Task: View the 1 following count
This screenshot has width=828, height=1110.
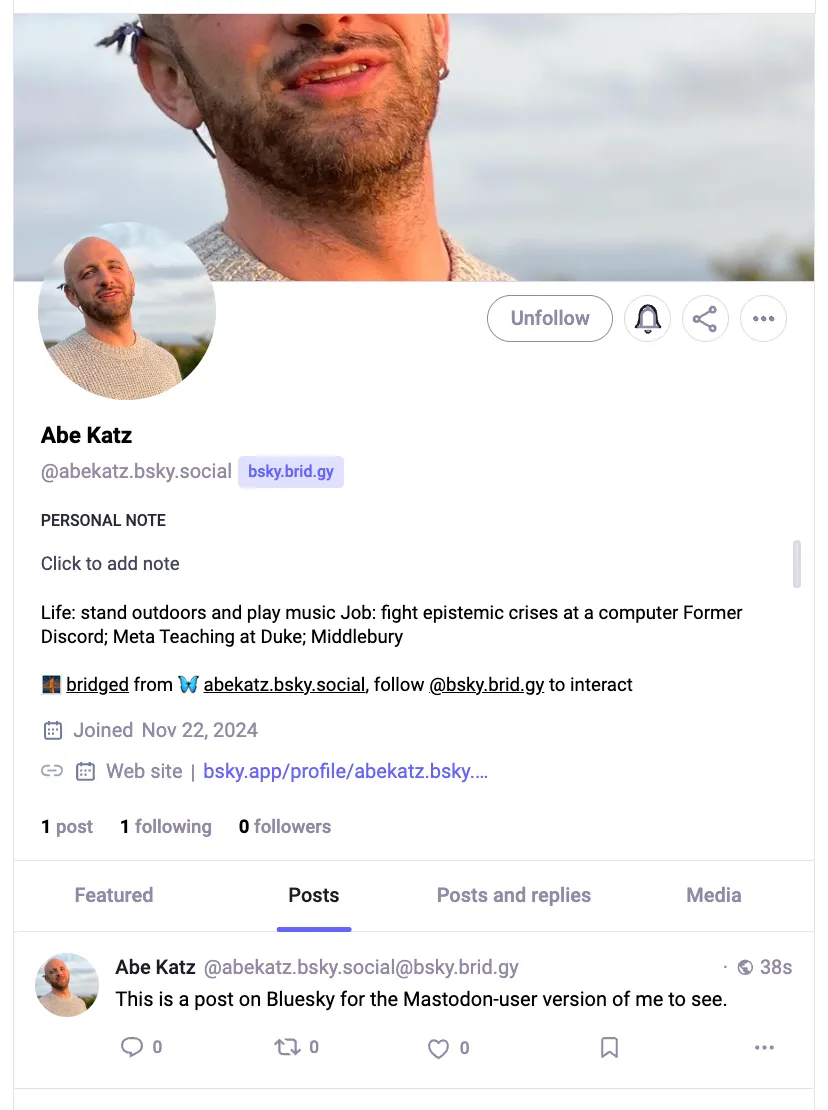Action: [166, 826]
